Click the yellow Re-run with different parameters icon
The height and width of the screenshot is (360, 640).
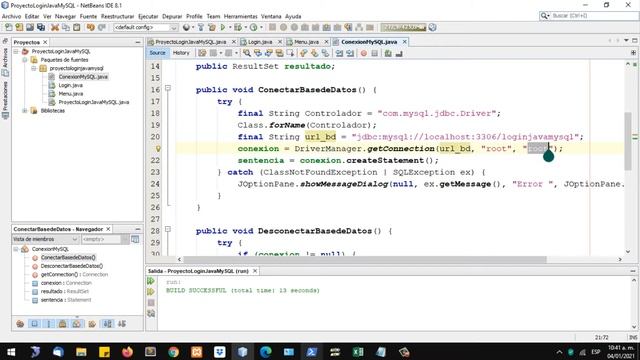[x=151, y=292]
